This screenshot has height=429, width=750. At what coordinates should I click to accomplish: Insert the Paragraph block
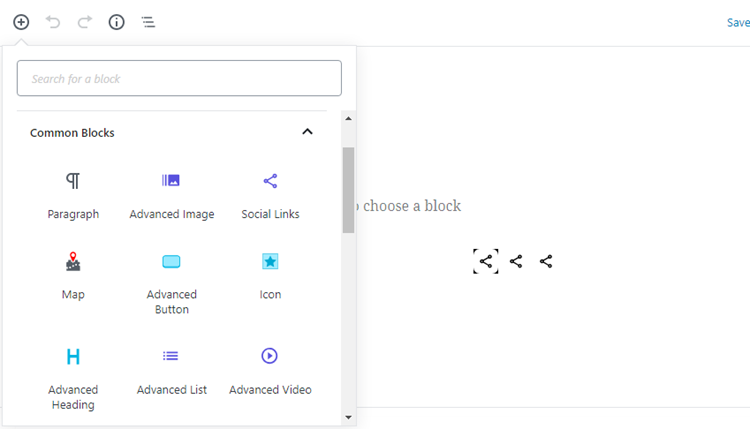point(73,196)
